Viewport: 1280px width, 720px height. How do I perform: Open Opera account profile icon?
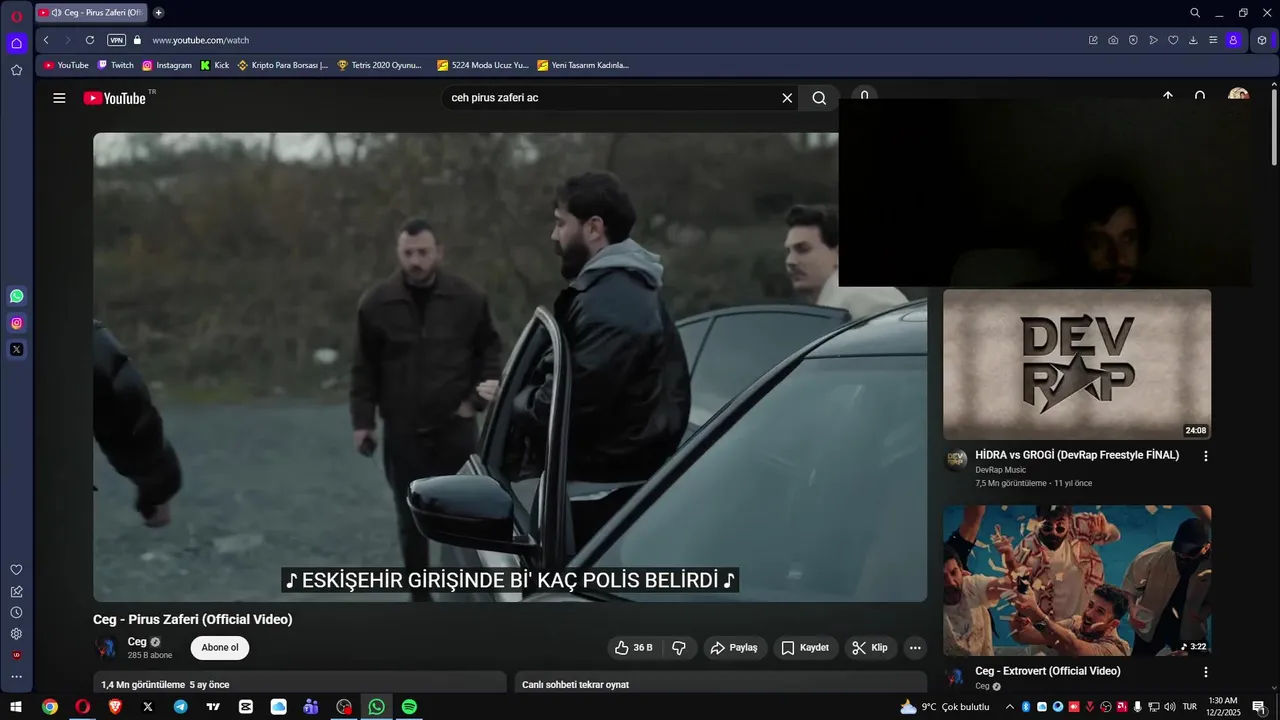pos(1233,40)
